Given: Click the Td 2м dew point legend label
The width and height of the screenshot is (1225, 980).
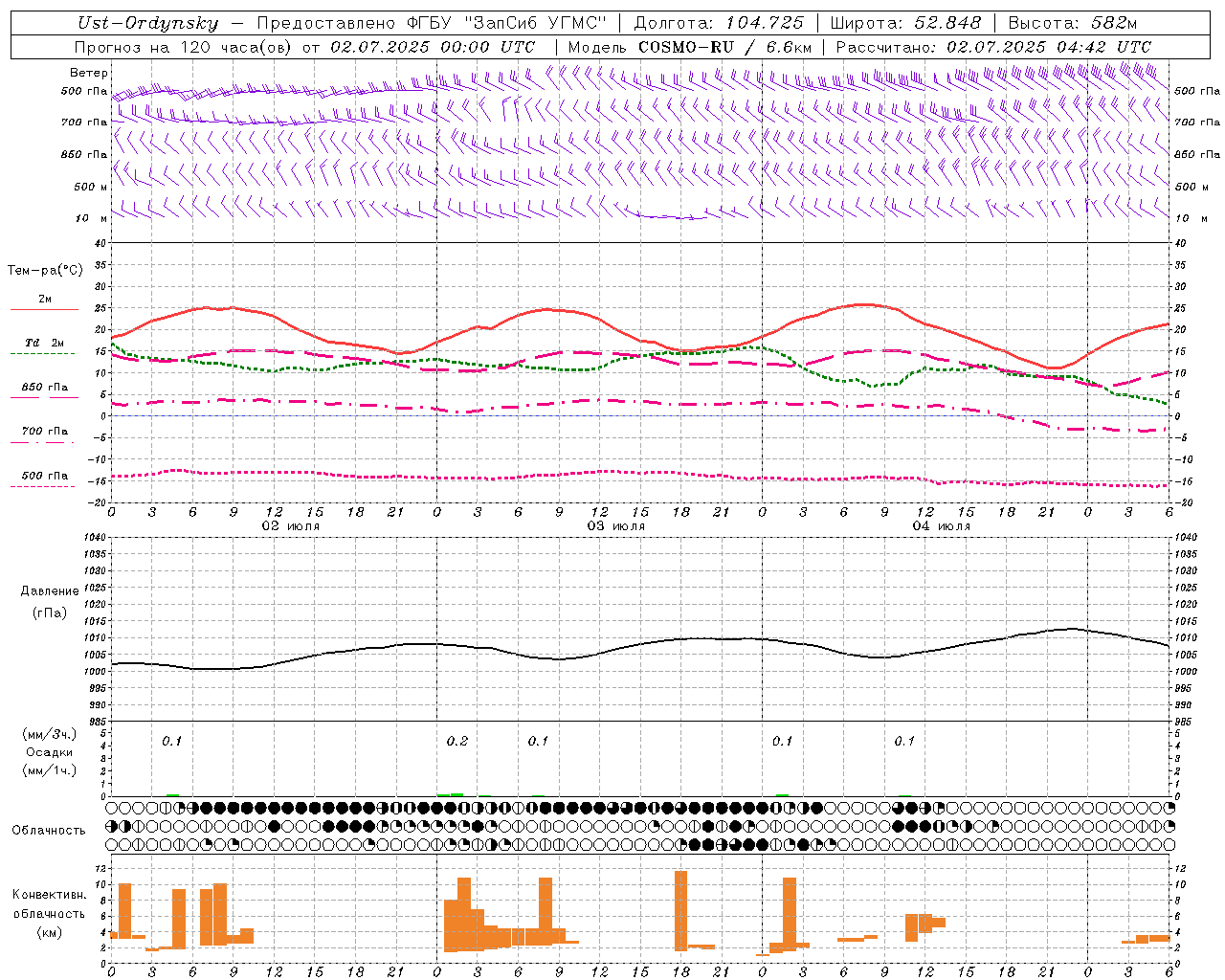Looking at the screenshot, I should (x=45, y=343).
